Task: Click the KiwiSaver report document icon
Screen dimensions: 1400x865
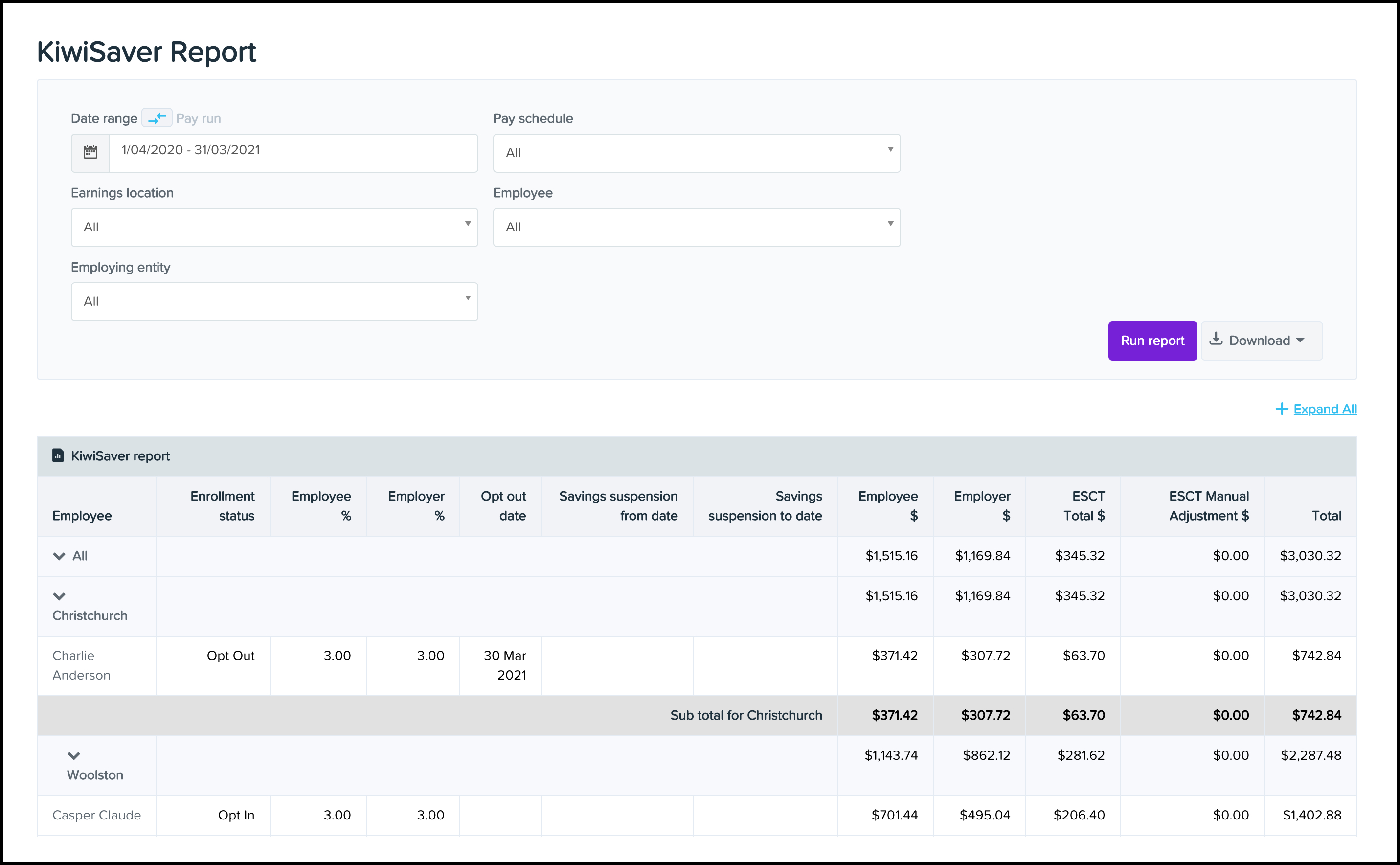Action: (x=58, y=455)
